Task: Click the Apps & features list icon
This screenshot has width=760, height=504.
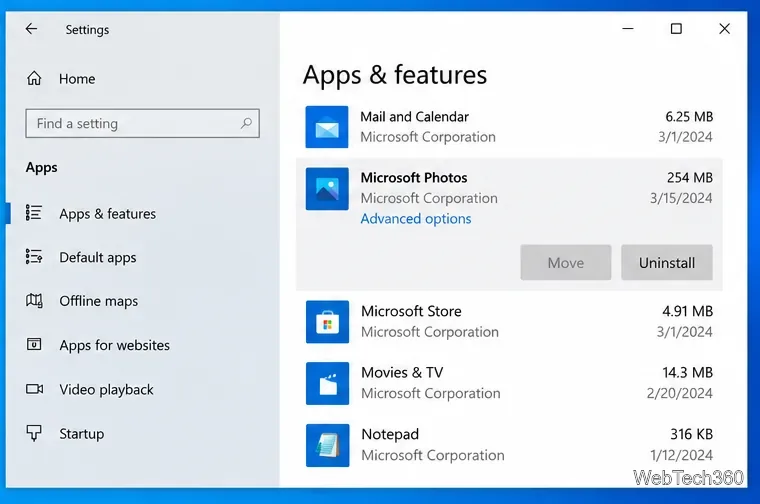Action: click(33, 213)
